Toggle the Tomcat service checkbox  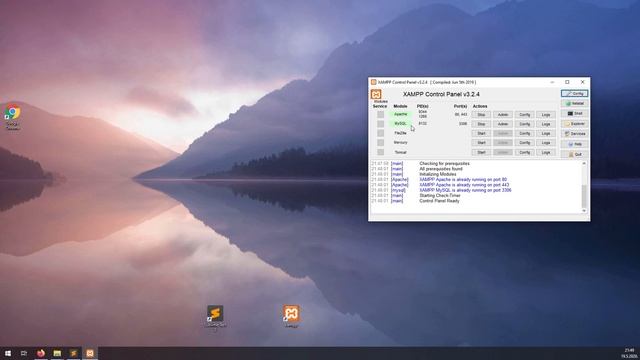tap(380, 152)
